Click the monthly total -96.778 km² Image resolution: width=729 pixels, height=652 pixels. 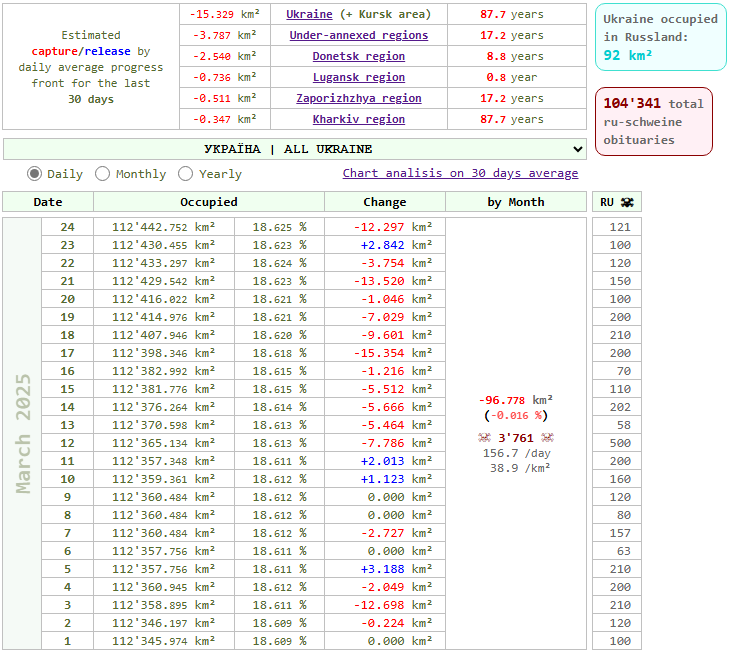tap(516, 400)
